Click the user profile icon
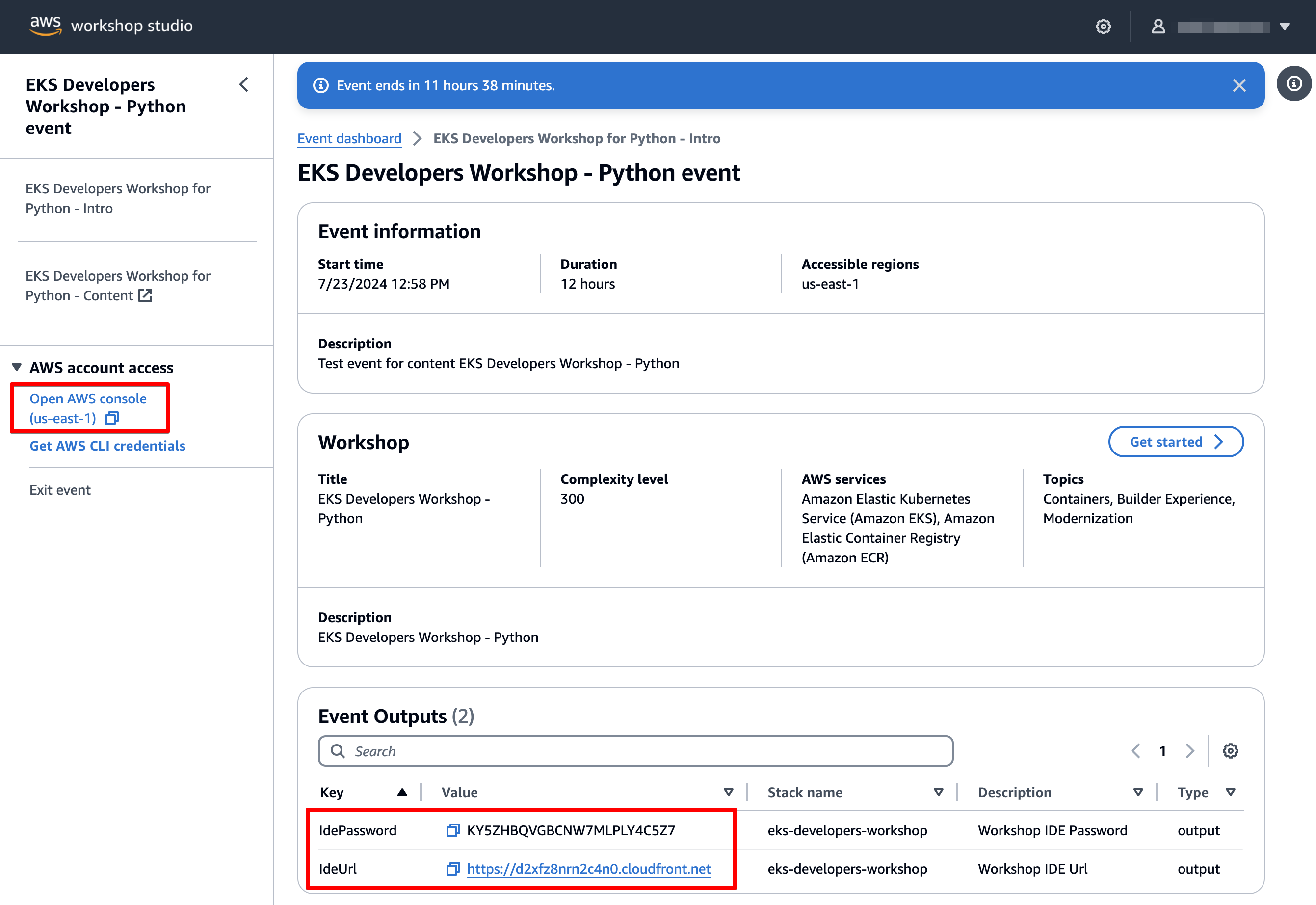This screenshot has width=1316, height=905. (x=1158, y=27)
